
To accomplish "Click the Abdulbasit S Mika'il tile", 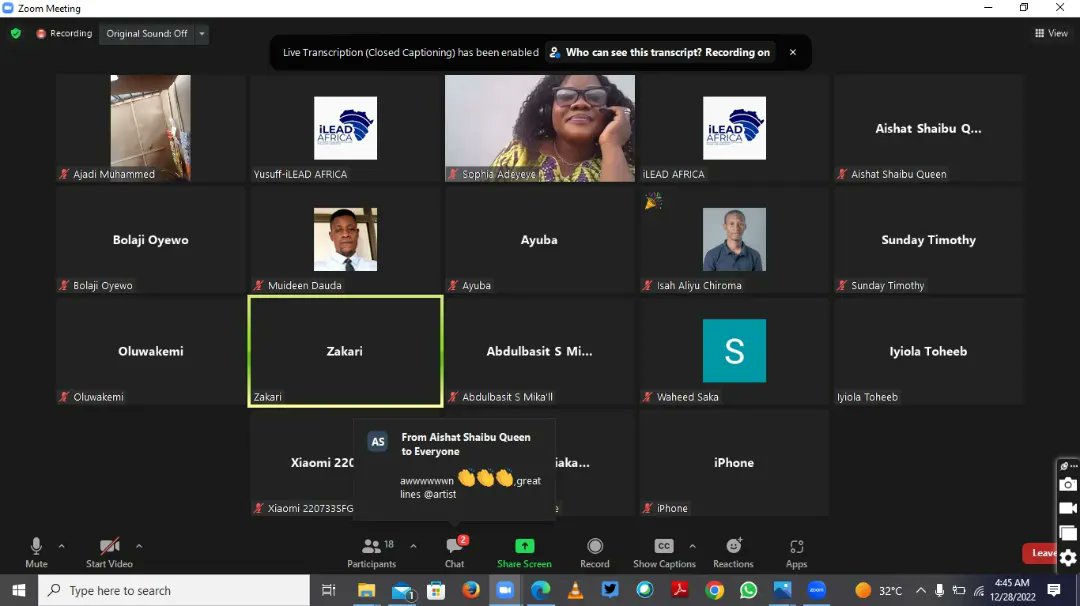I will pos(540,351).
